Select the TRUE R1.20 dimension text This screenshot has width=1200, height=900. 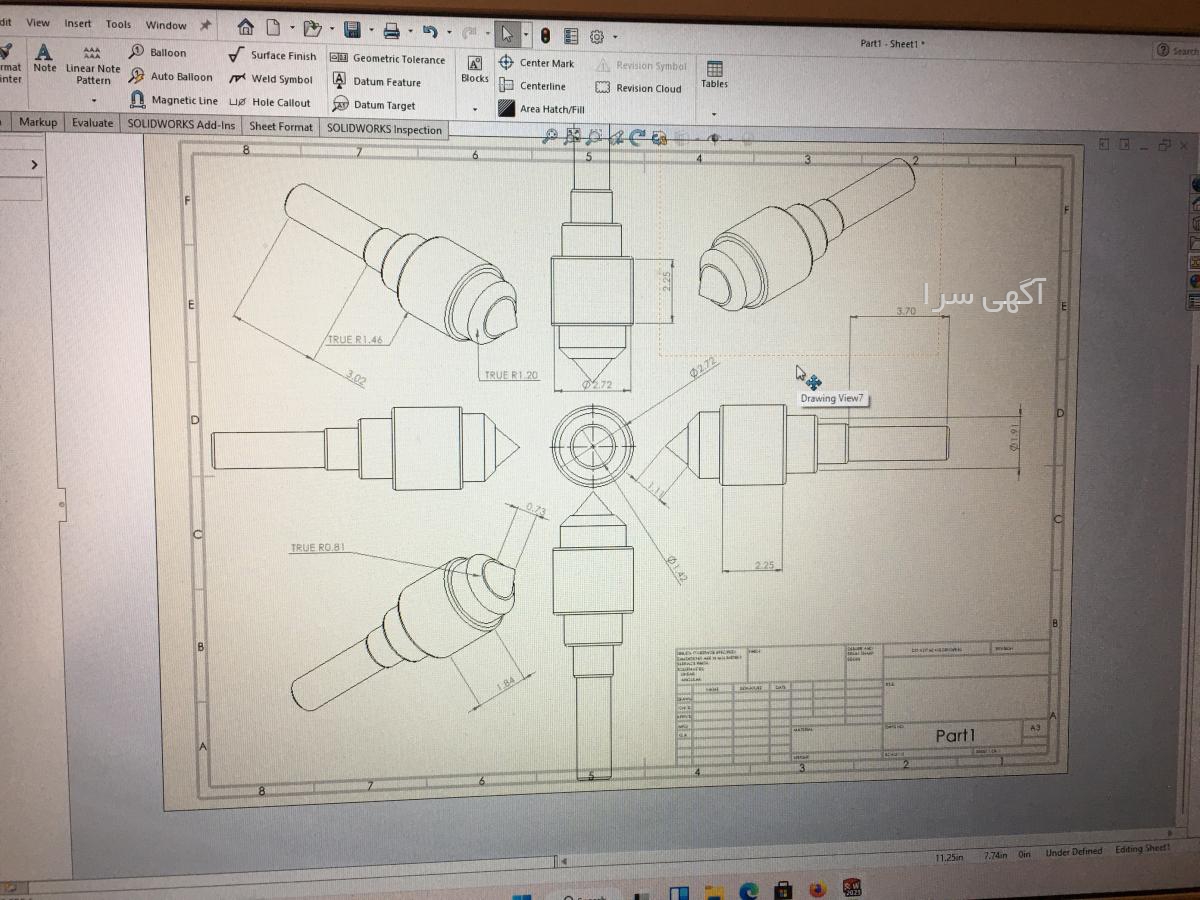(x=512, y=375)
